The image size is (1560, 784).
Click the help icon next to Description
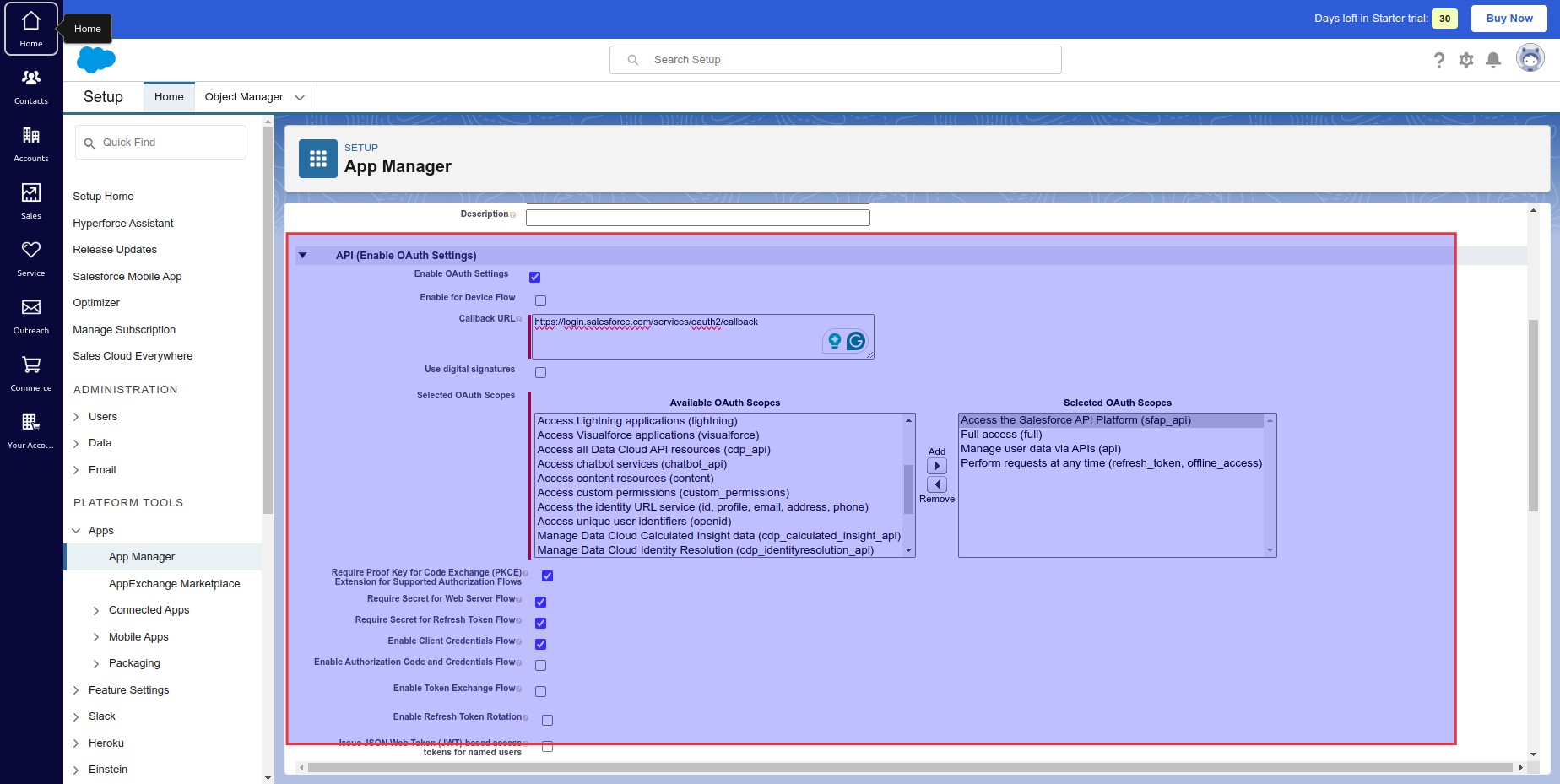(x=513, y=215)
